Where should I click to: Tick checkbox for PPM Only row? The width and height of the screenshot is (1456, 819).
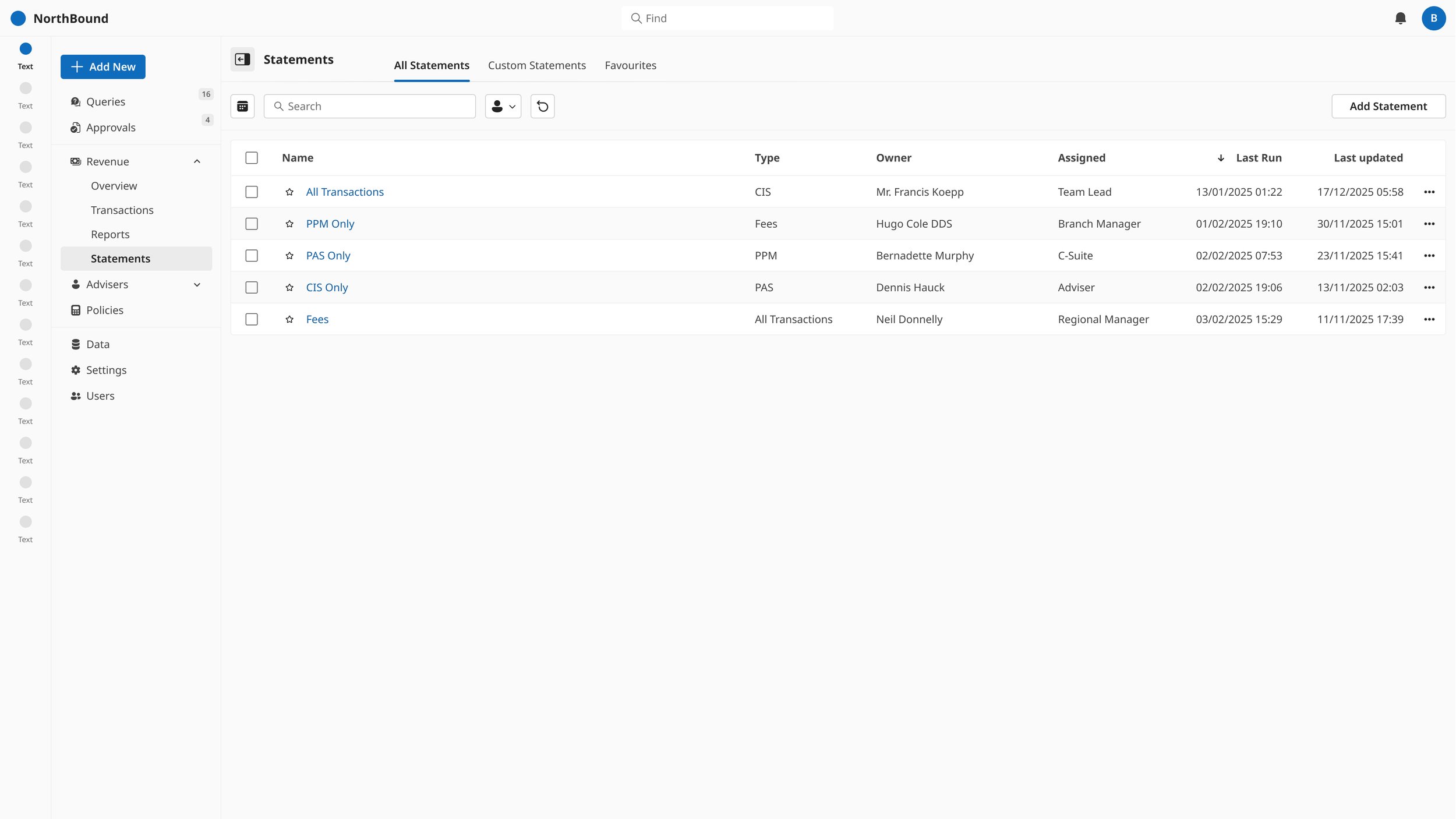(x=252, y=224)
